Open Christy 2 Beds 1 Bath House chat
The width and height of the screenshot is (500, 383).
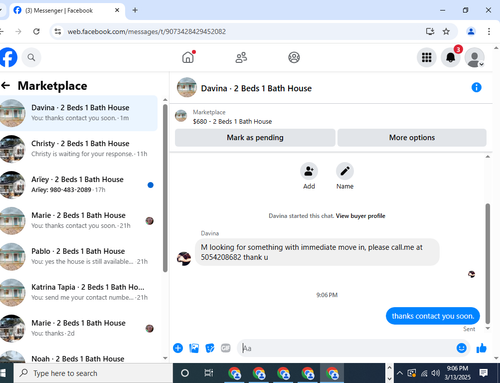(78, 149)
